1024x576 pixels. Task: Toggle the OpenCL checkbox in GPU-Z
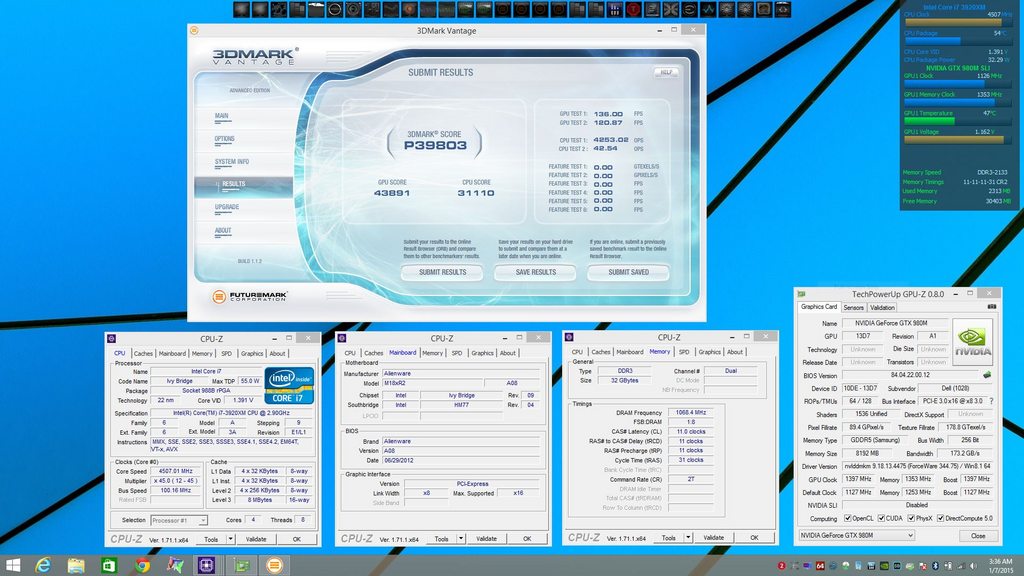(848, 518)
